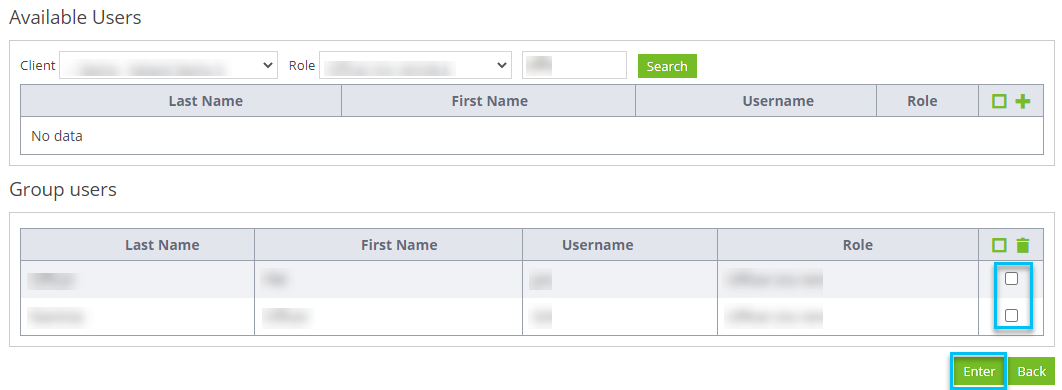Check the second group user's checkbox
This screenshot has width=1062, height=390.
[1011, 315]
